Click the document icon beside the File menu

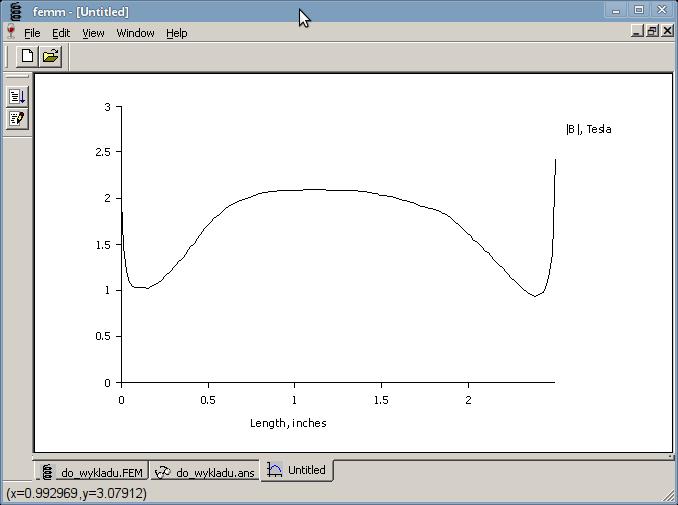coord(11,32)
